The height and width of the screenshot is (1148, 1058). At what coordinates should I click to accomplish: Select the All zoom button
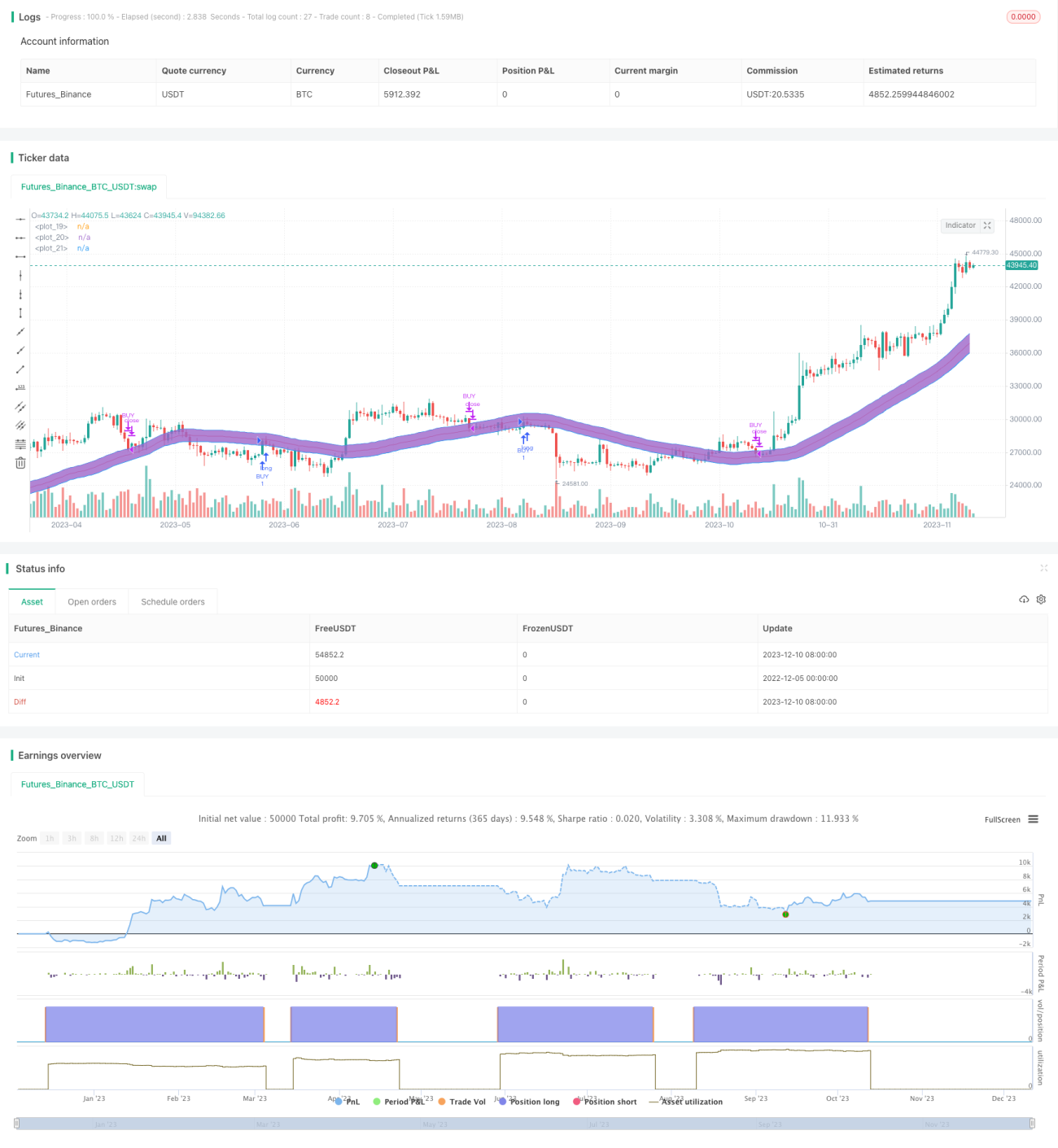[x=161, y=838]
